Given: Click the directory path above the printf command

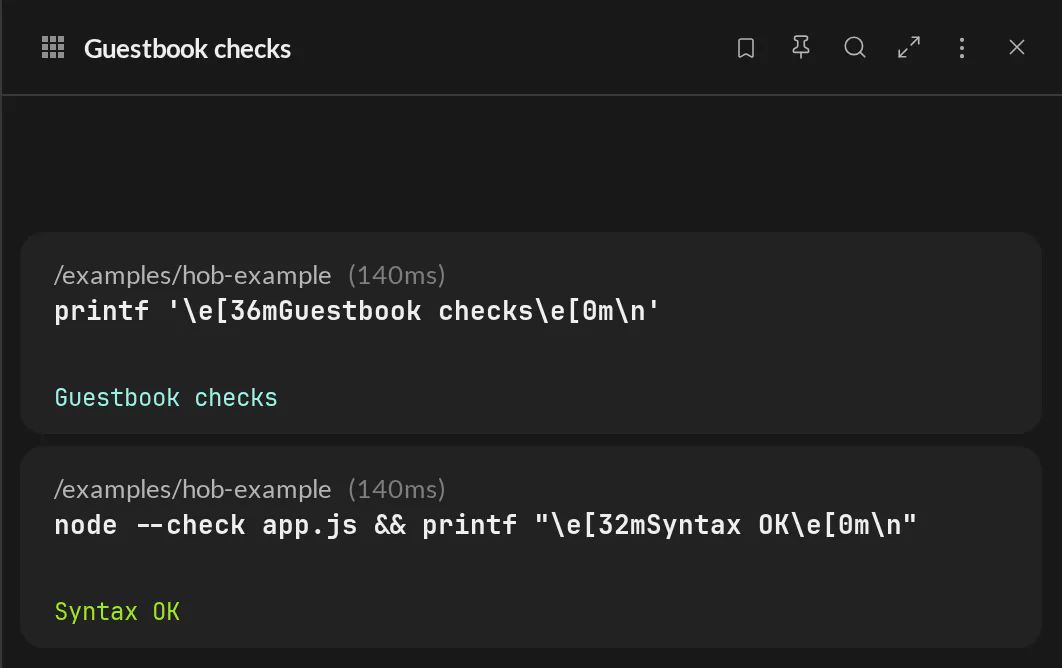Looking at the screenshot, I should coord(192,276).
